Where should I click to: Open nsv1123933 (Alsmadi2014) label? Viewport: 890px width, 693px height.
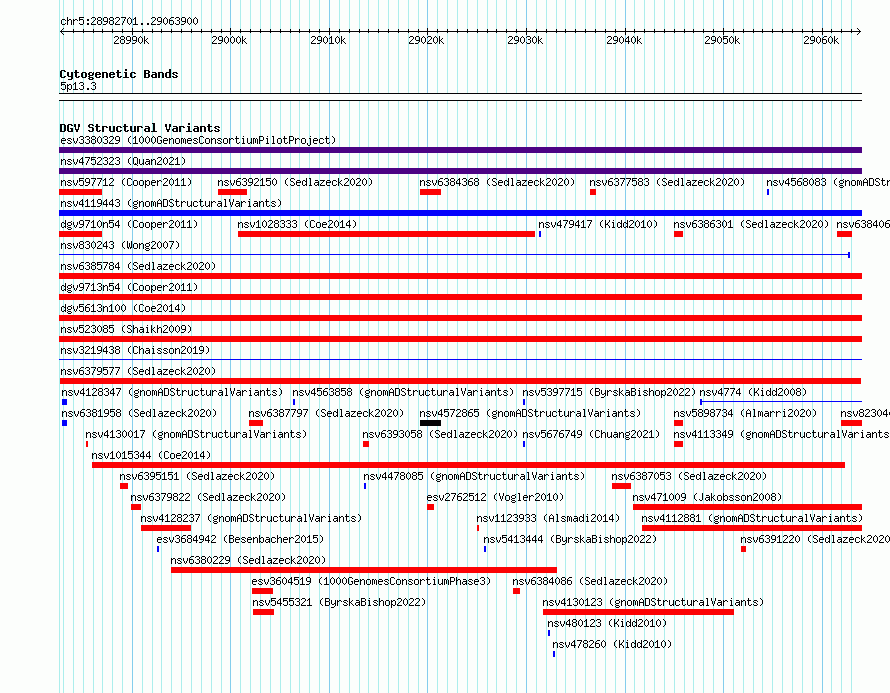tap(548, 518)
